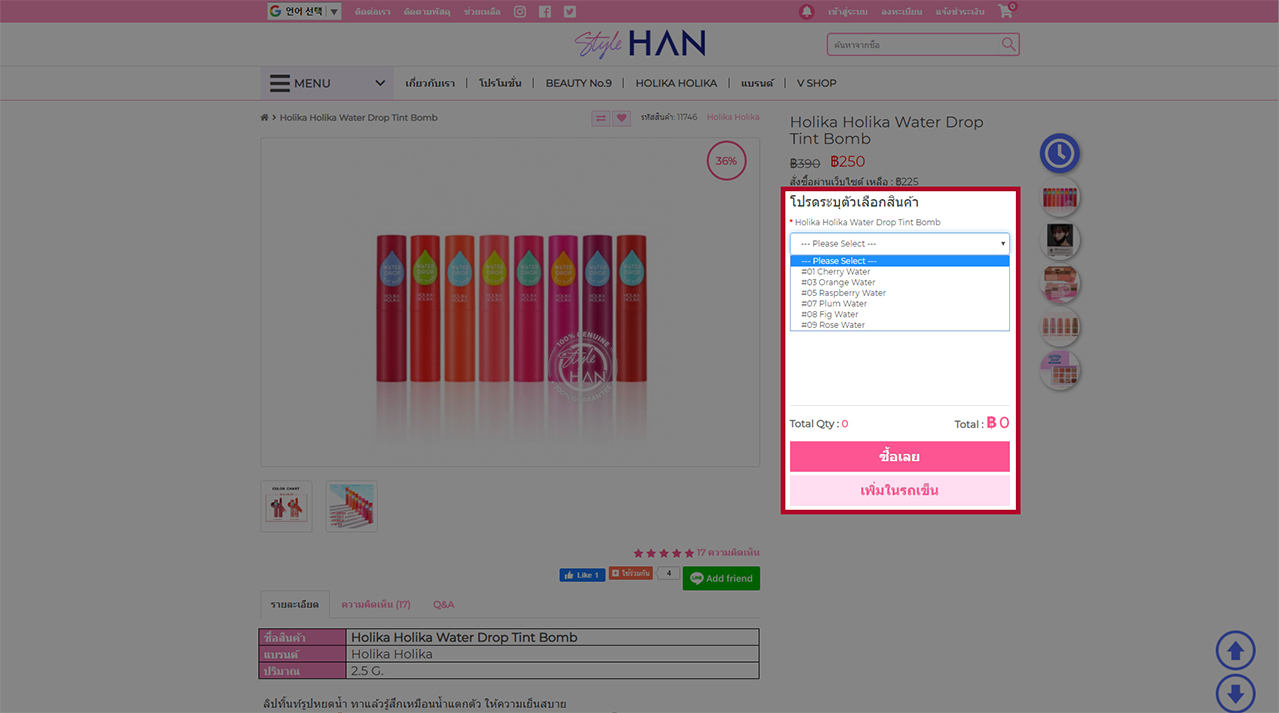Screen dimensions: 1279x713
Task: Open เกี่ยวกับเรา nav menu item
Action: [430, 83]
